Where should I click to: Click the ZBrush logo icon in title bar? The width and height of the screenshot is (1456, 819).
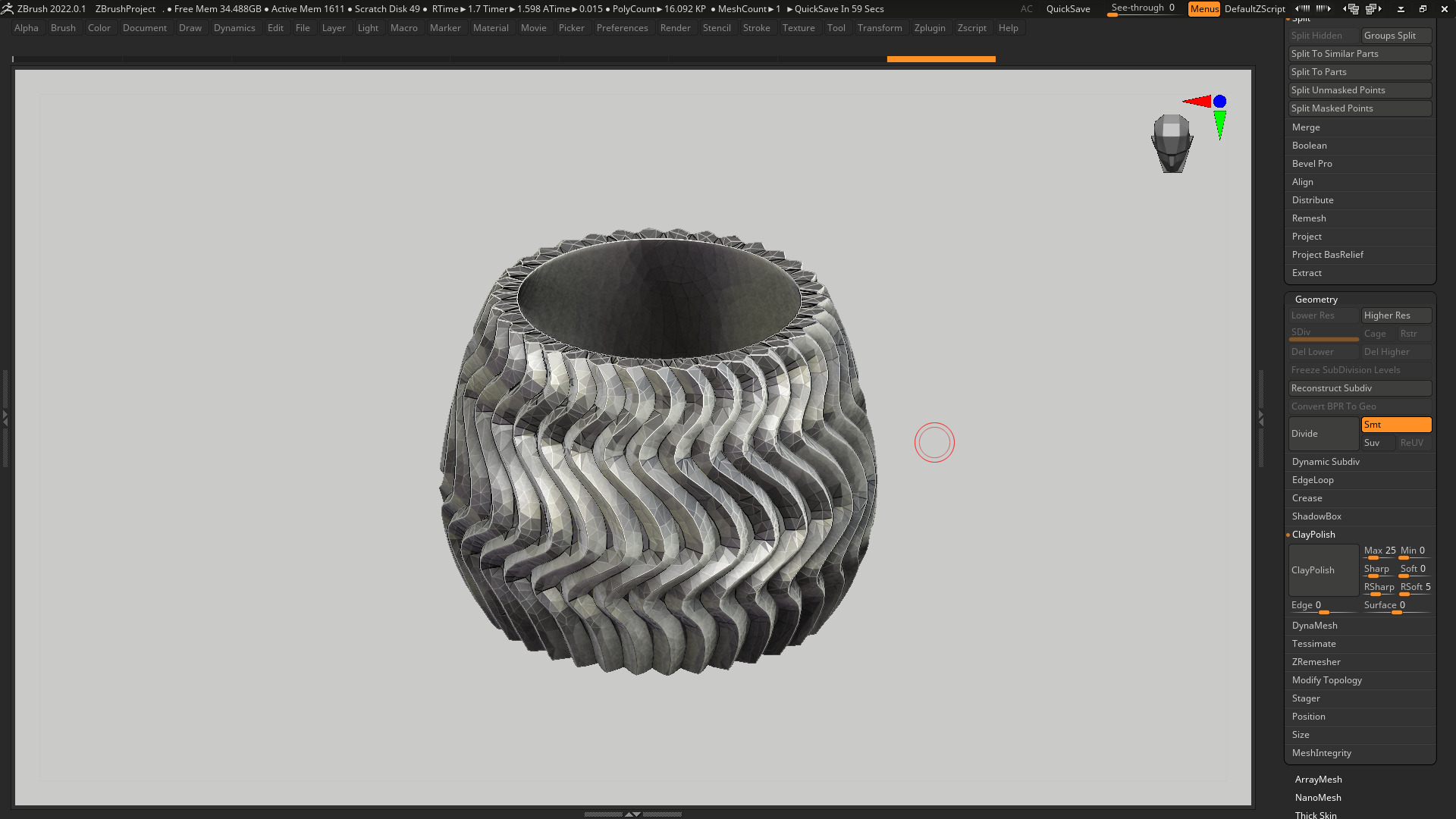pos(7,8)
